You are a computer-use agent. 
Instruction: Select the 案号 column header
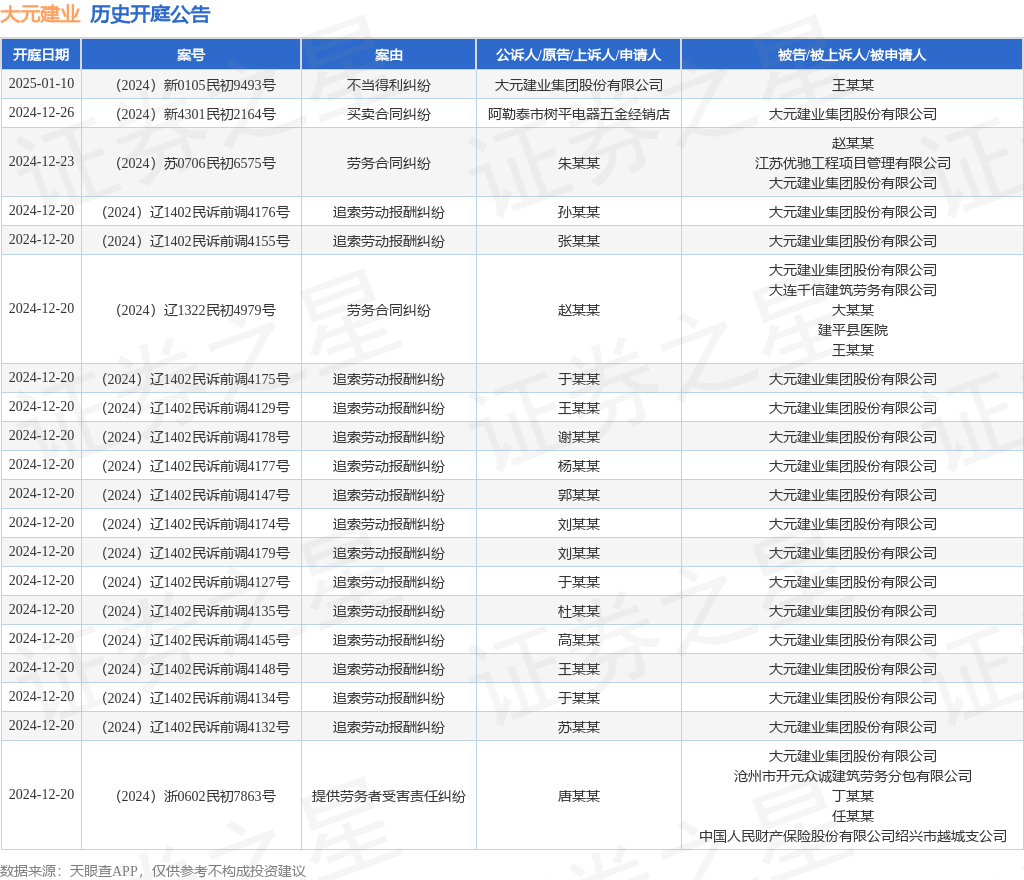[191, 55]
